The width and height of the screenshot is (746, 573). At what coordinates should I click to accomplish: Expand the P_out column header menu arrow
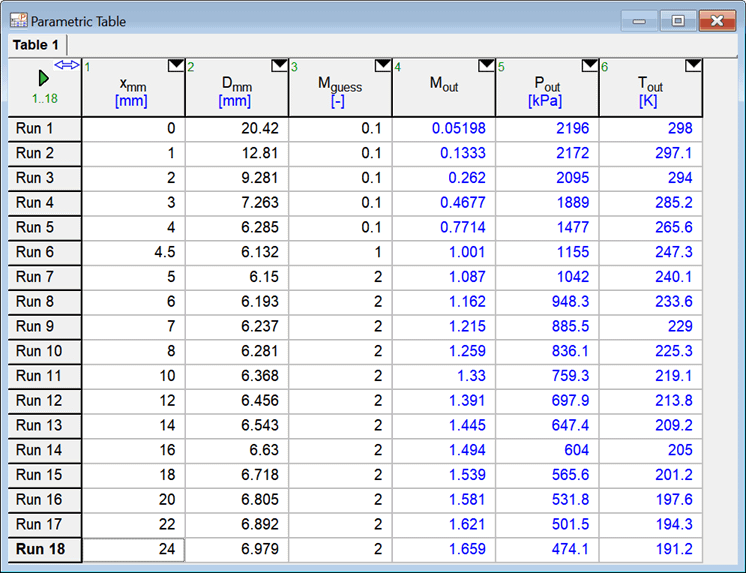click(x=589, y=66)
